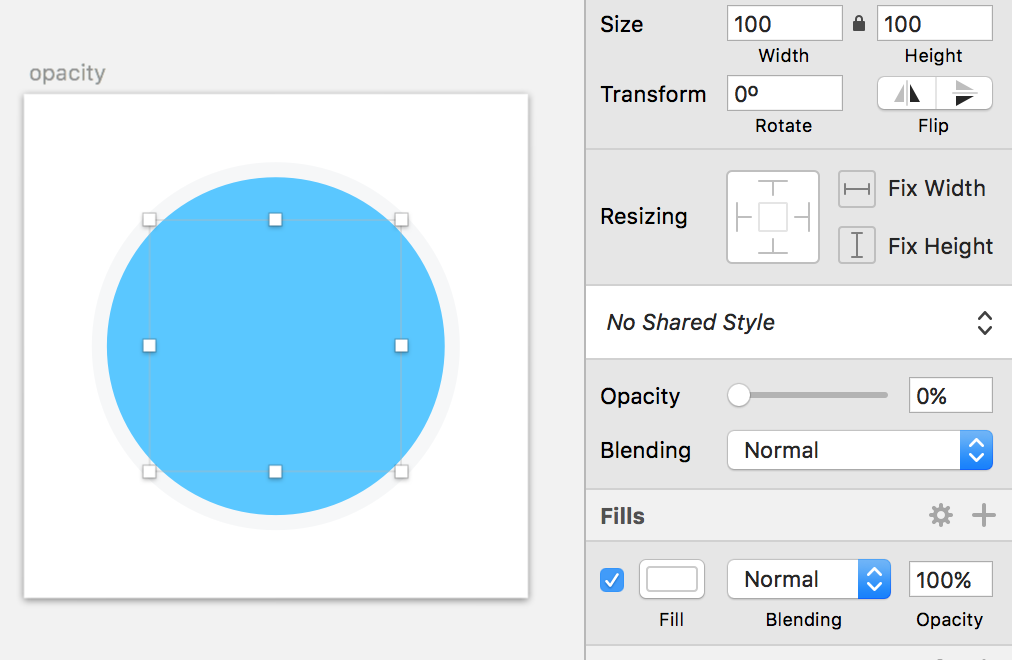Open the layer Blending Normal dropdown
Screen dimensions: 1012x660
(859, 450)
